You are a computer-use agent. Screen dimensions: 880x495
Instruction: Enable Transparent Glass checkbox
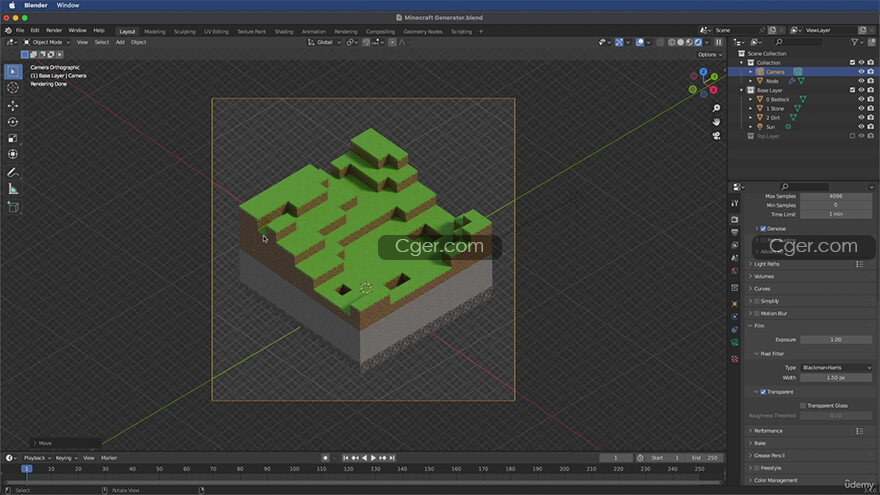[x=803, y=405]
